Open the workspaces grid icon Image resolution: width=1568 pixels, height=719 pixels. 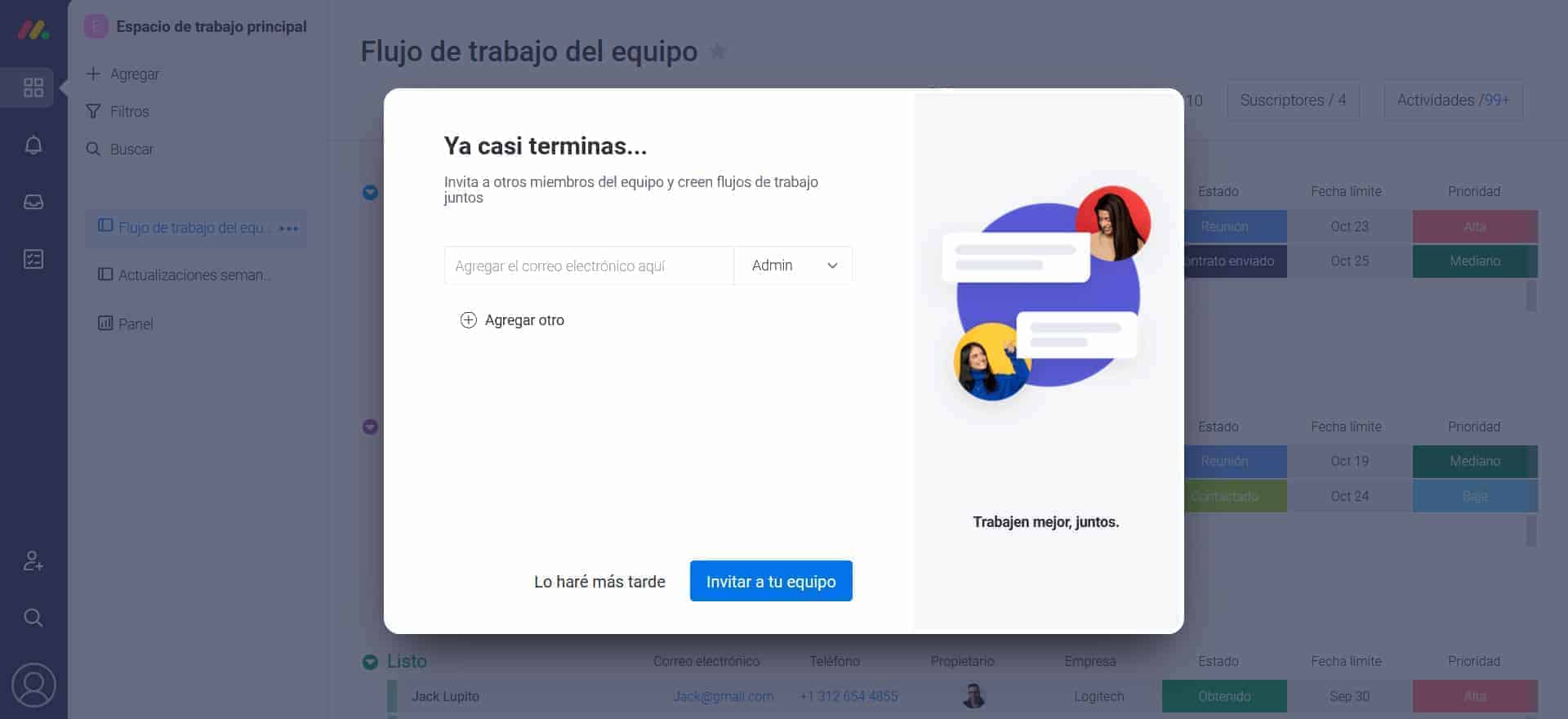(33, 87)
